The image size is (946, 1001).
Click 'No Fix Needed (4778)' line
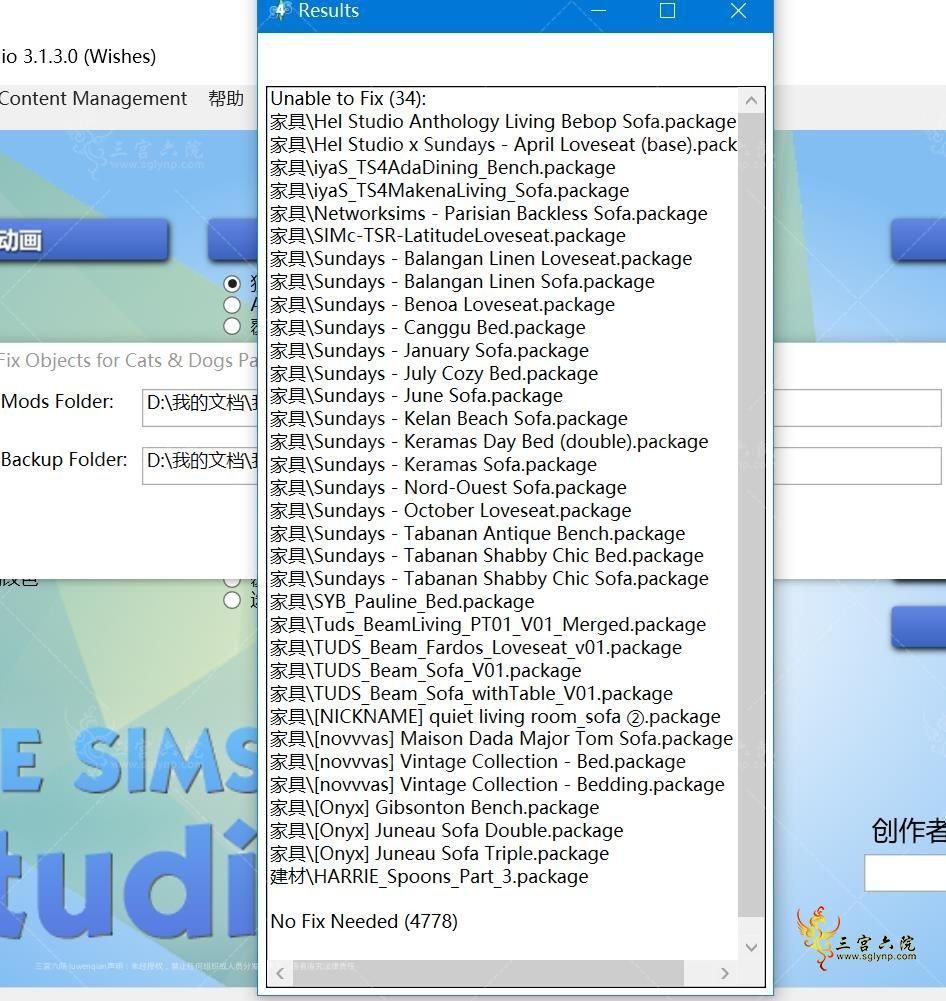pyautogui.click(x=364, y=921)
